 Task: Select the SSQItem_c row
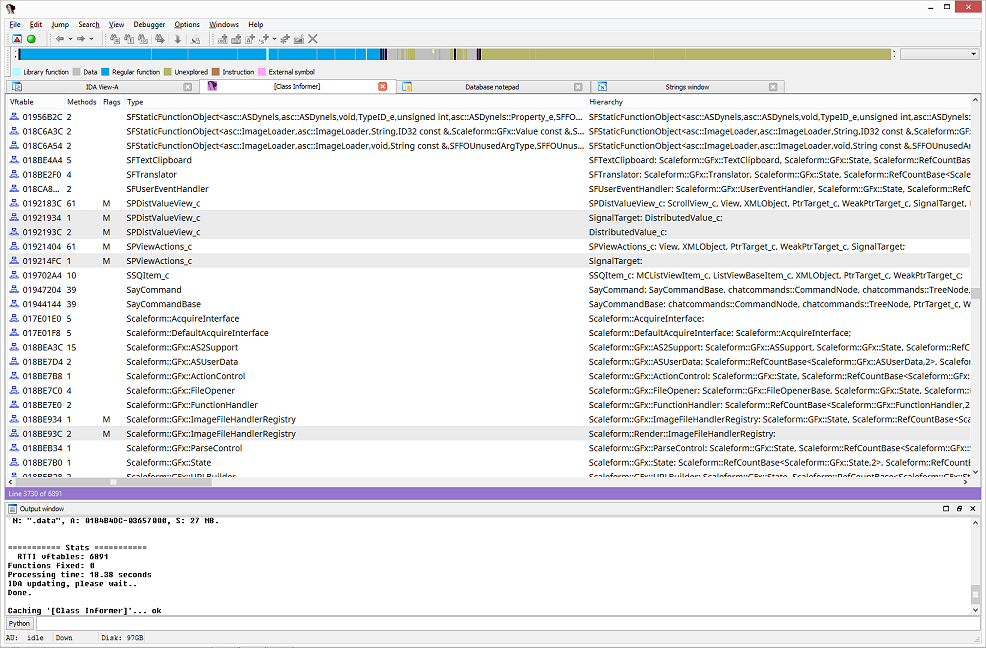(489, 275)
